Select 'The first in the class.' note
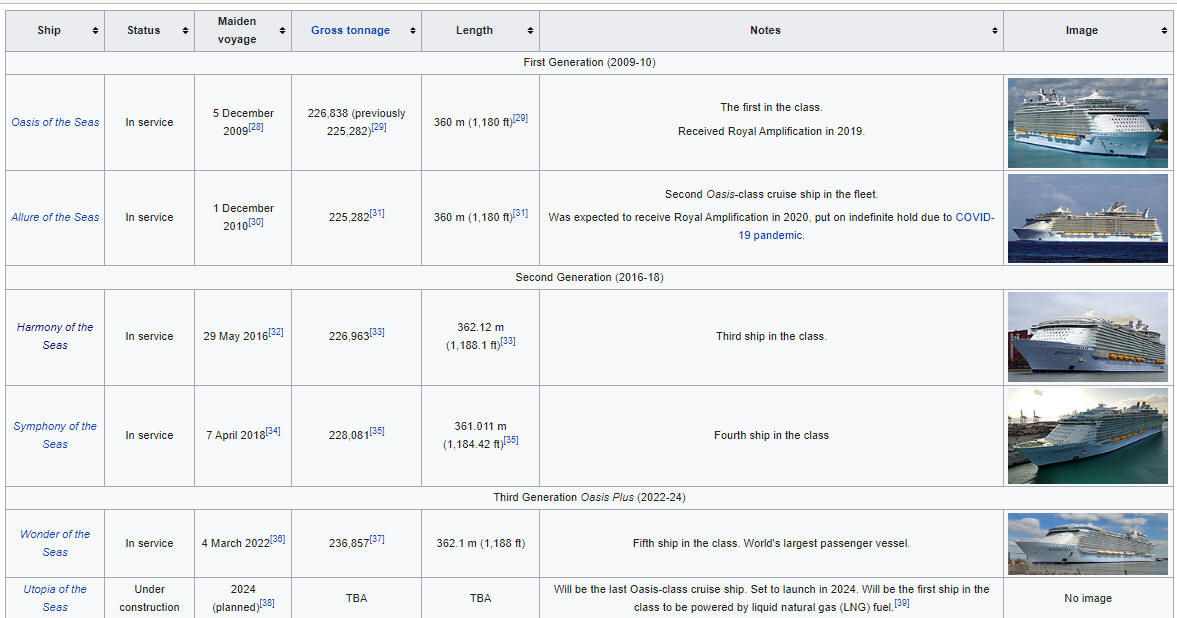The width and height of the screenshot is (1177, 618). [x=772, y=107]
